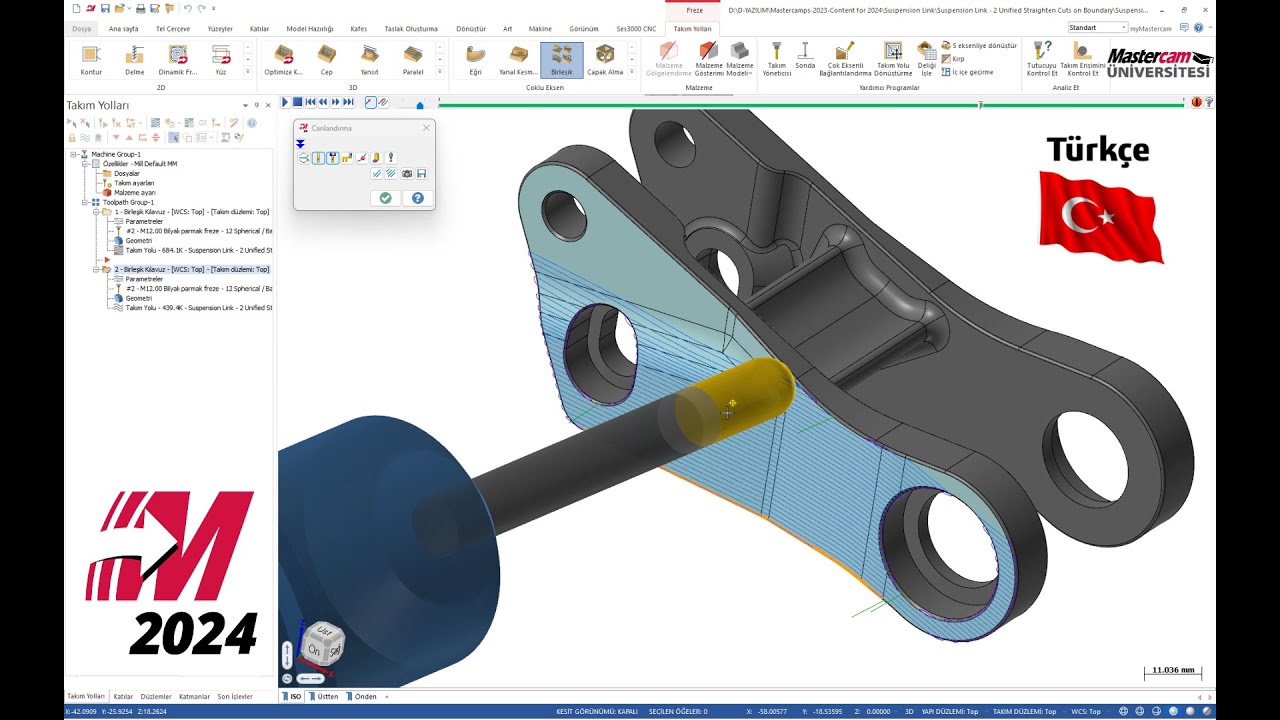Collapse the Toolpath Group-1 node
This screenshot has height=720, width=1280.
click(x=85, y=202)
